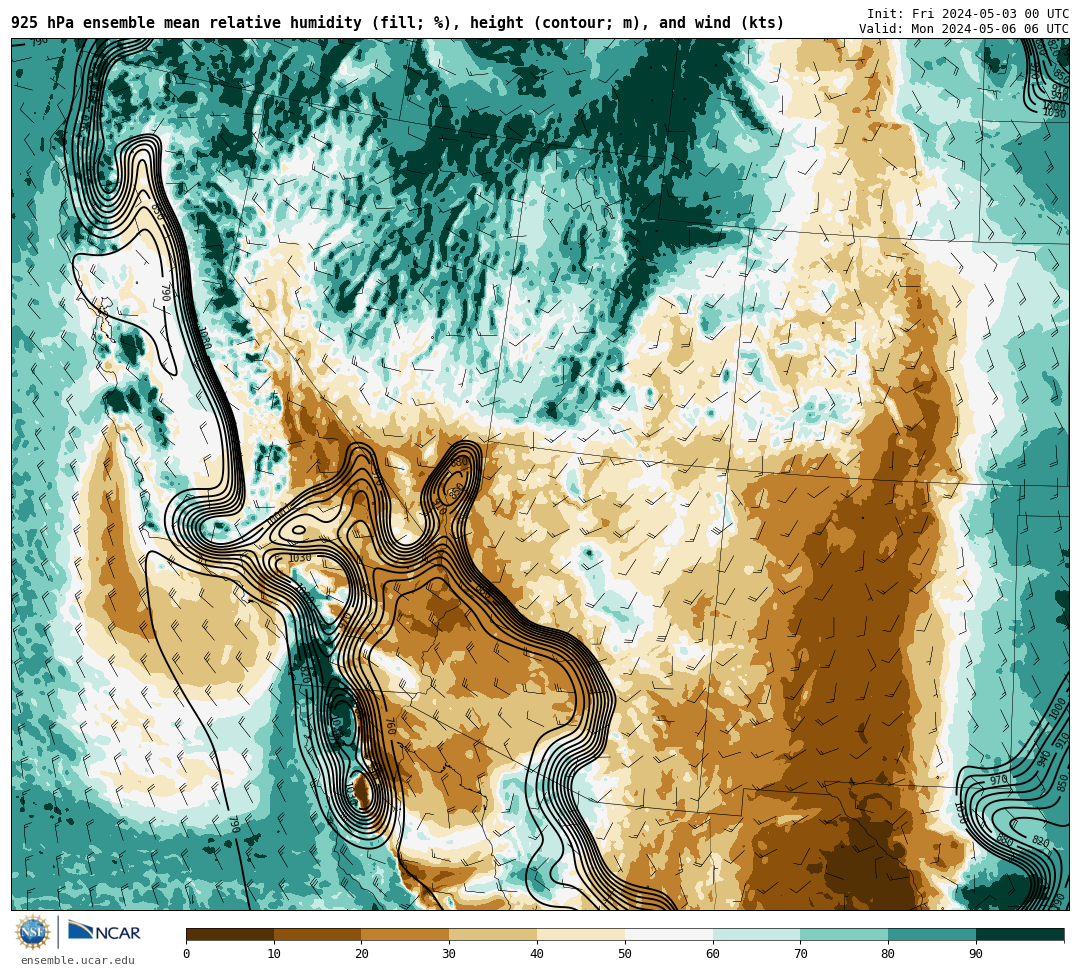Click the 760 height contour label
Image resolution: width=1080 pixels, height=973 pixels.
point(390,727)
